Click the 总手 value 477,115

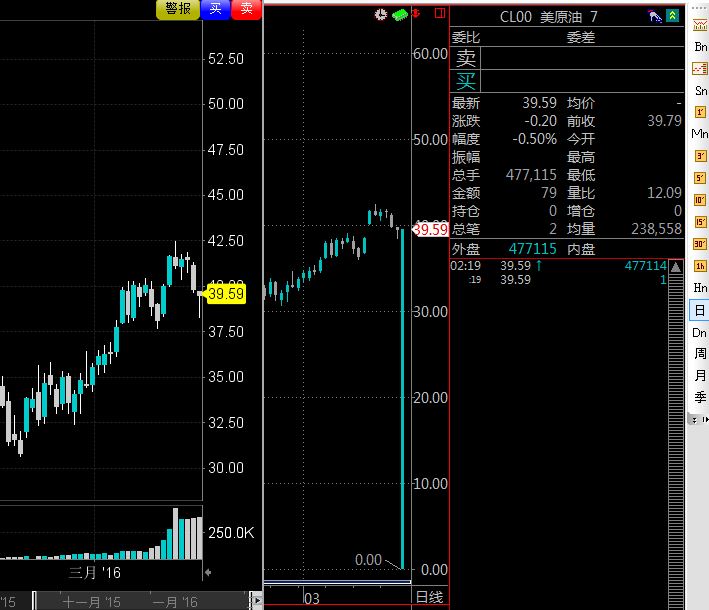[x=531, y=175]
